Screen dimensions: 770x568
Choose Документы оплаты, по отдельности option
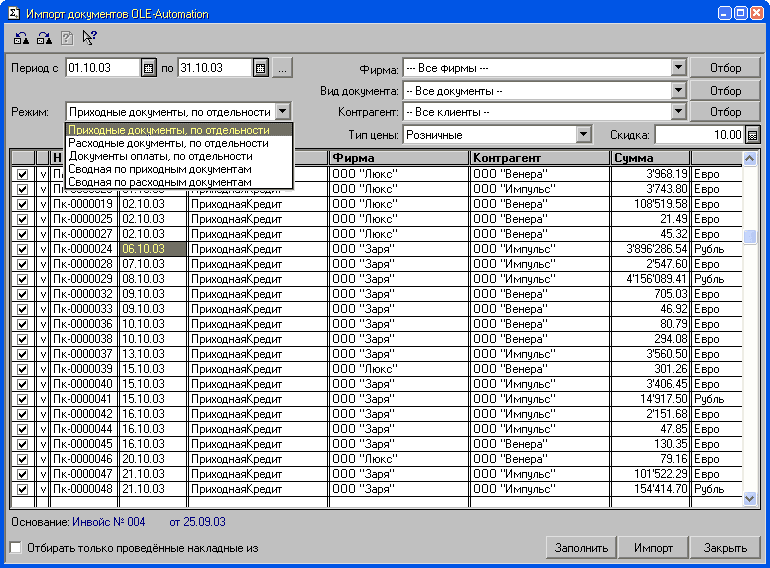click(179, 156)
